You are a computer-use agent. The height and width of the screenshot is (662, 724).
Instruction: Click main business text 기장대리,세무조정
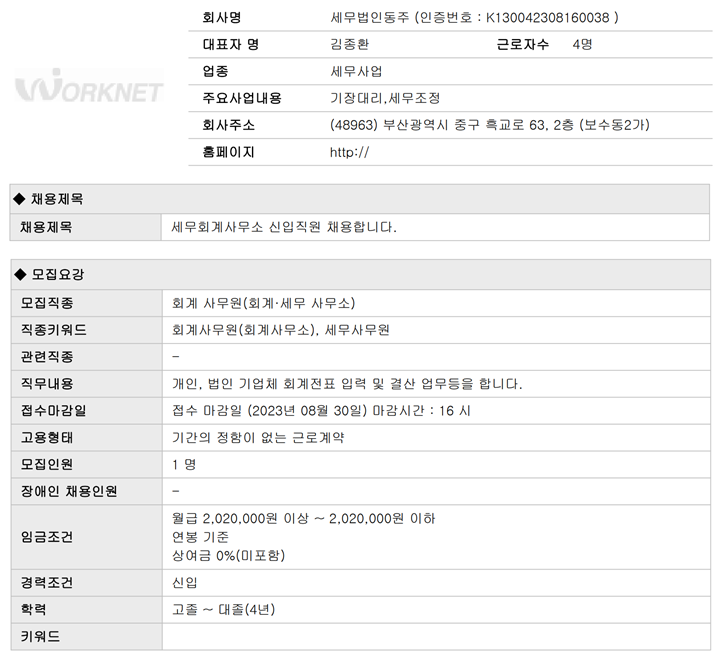(x=385, y=98)
